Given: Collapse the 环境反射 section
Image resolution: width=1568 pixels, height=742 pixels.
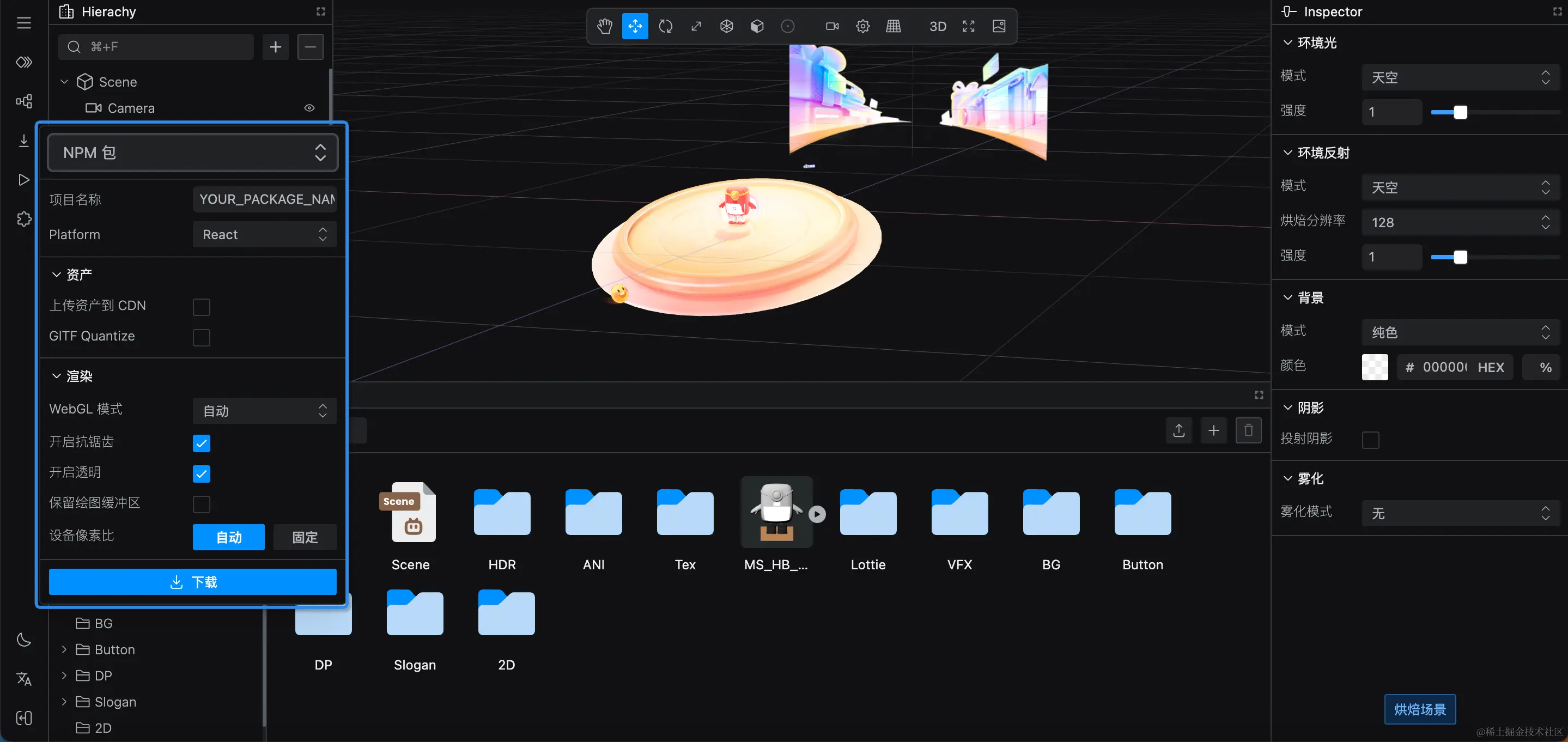Looking at the screenshot, I should (x=1287, y=153).
